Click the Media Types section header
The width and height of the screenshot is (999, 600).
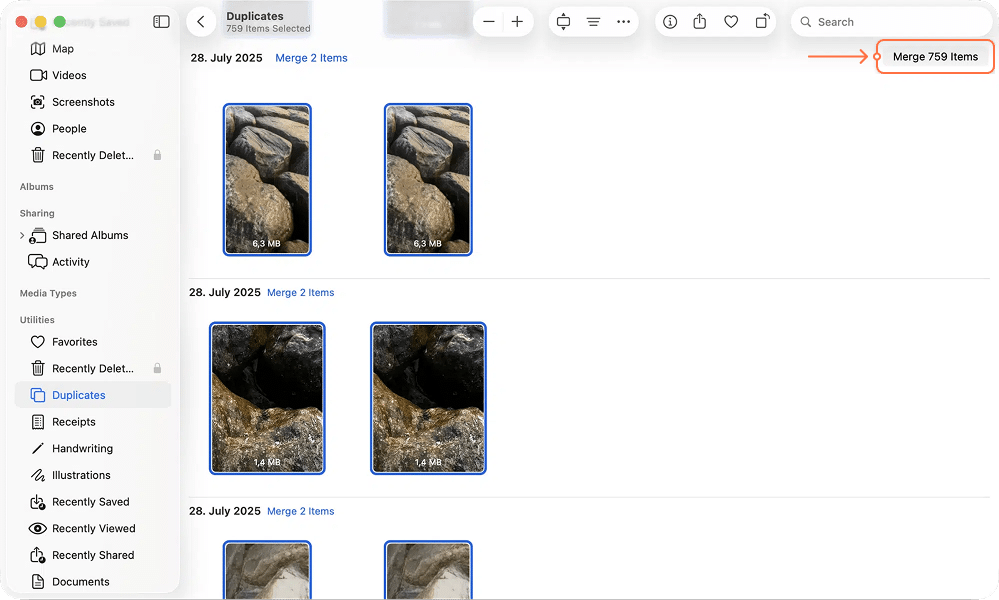[48, 293]
